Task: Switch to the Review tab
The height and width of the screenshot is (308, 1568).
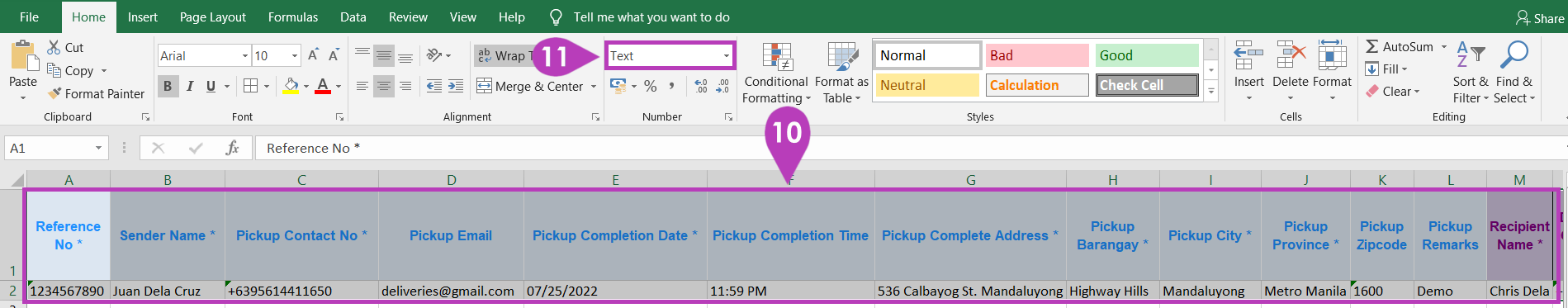Action: point(408,17)
